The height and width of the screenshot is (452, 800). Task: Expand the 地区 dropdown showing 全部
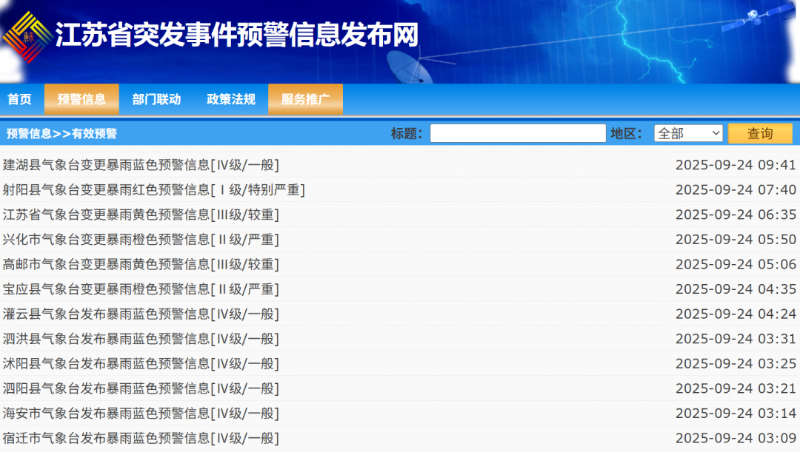(x=688, y=133)
